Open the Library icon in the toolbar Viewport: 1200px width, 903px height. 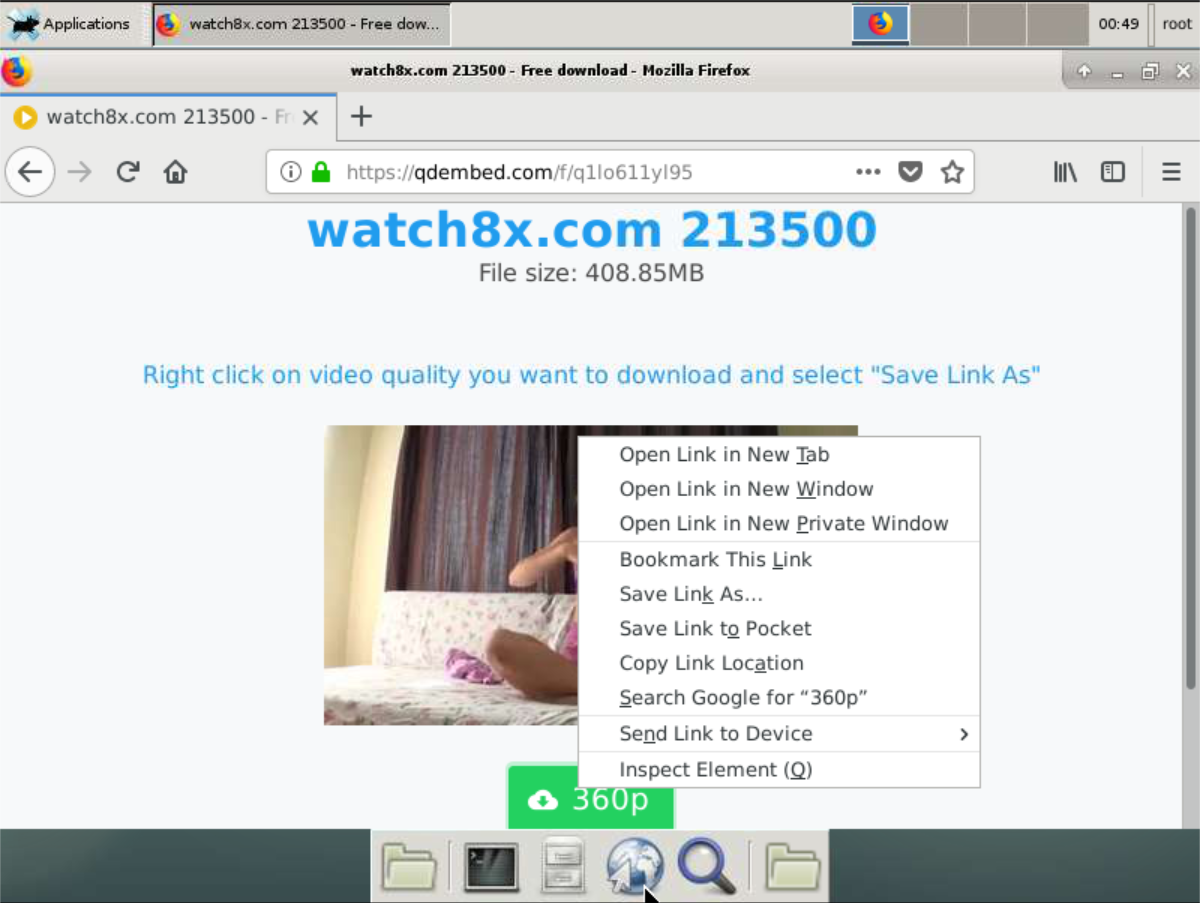point(1065,173)
